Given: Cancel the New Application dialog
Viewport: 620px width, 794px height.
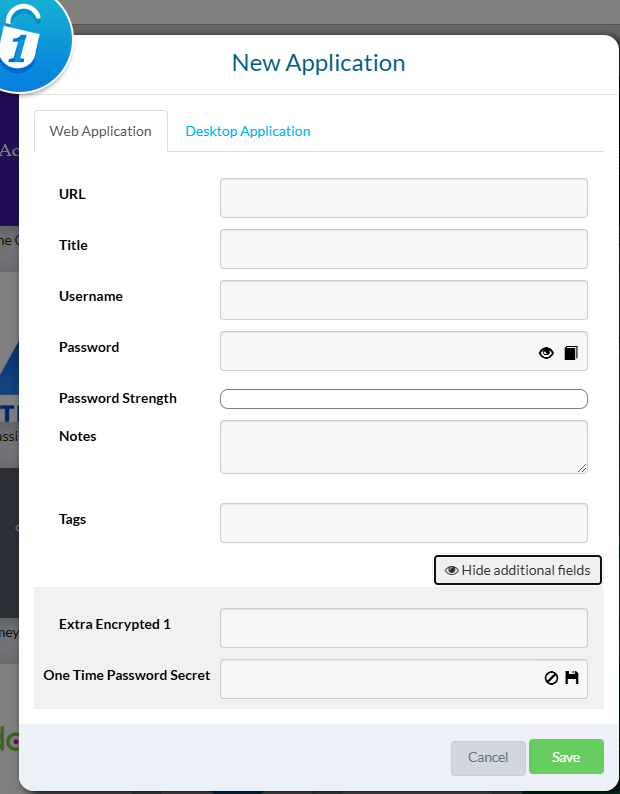Looking at the screenshot, I should (488, 758).
